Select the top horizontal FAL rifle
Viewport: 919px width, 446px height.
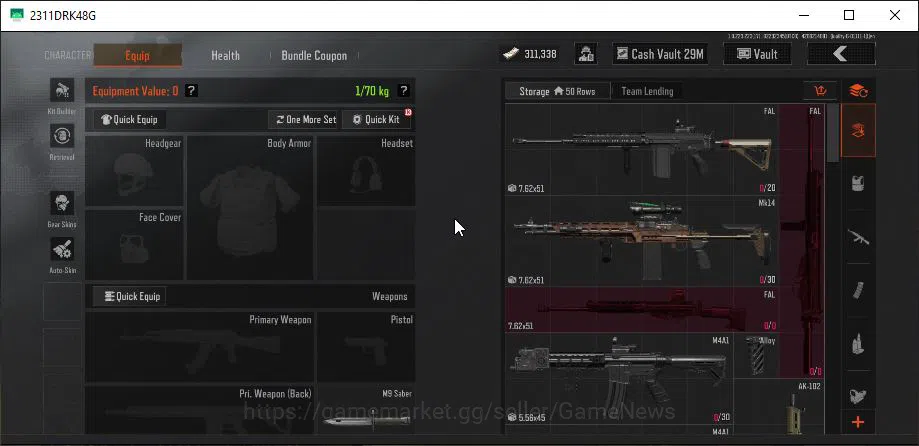click(x=642, y=150)
